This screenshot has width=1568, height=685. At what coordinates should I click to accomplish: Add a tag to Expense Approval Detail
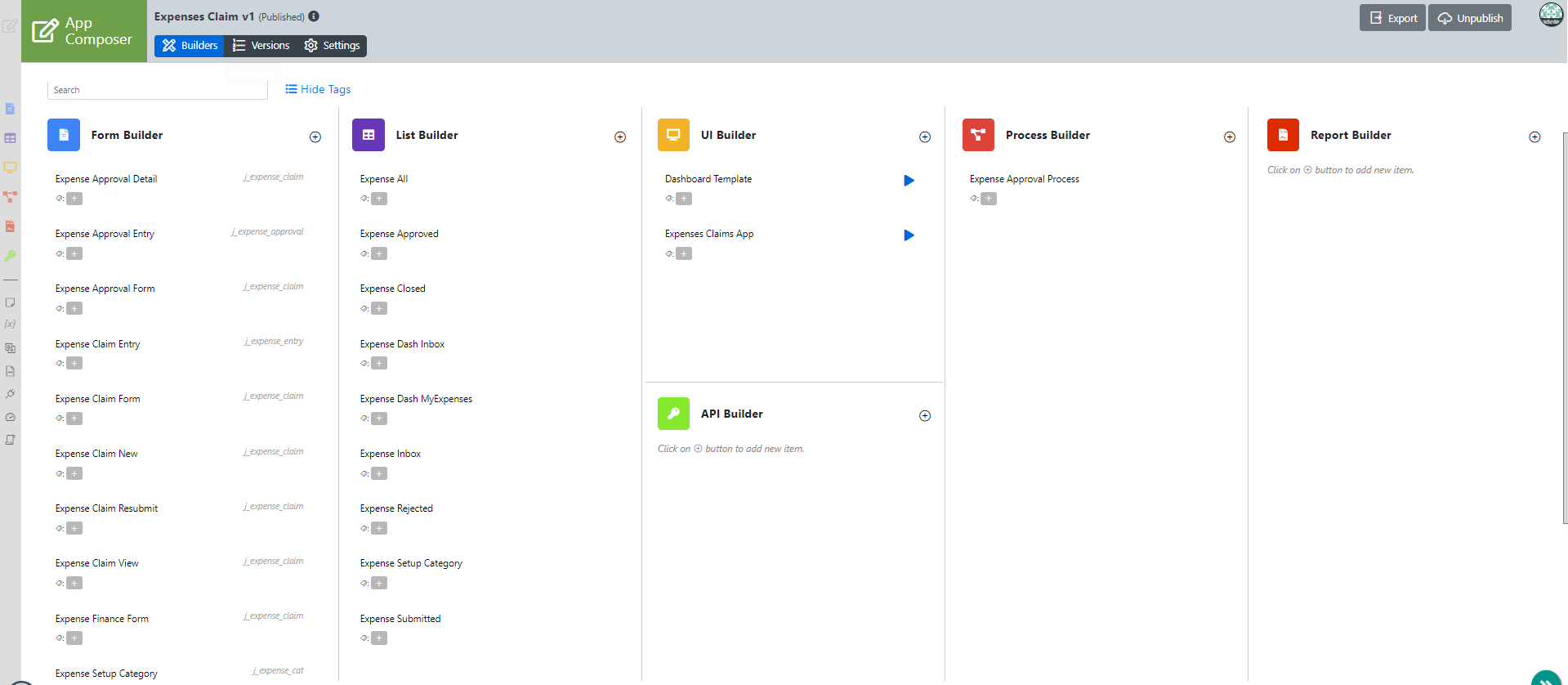(74, 199)
